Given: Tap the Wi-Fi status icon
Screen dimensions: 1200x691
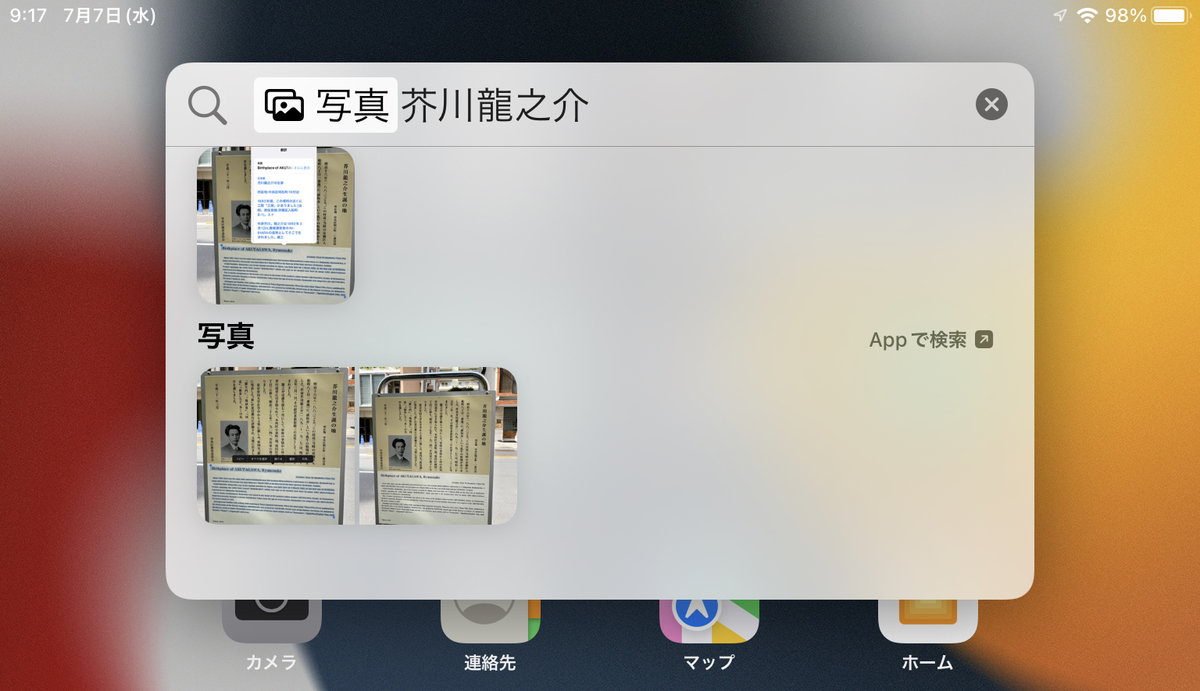Looking at the screenshot, I should tap(1087, 16).
